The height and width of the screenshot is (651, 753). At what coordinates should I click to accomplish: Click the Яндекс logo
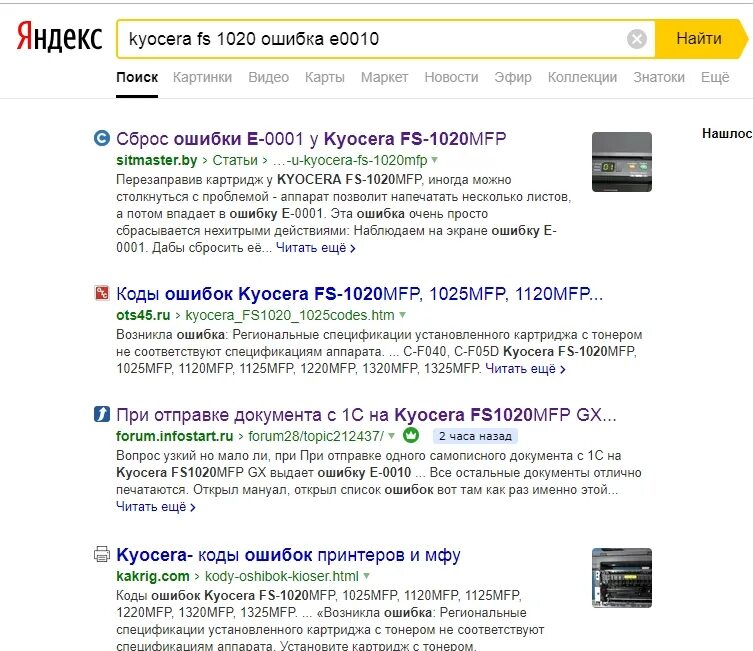(x=60, y=37)
